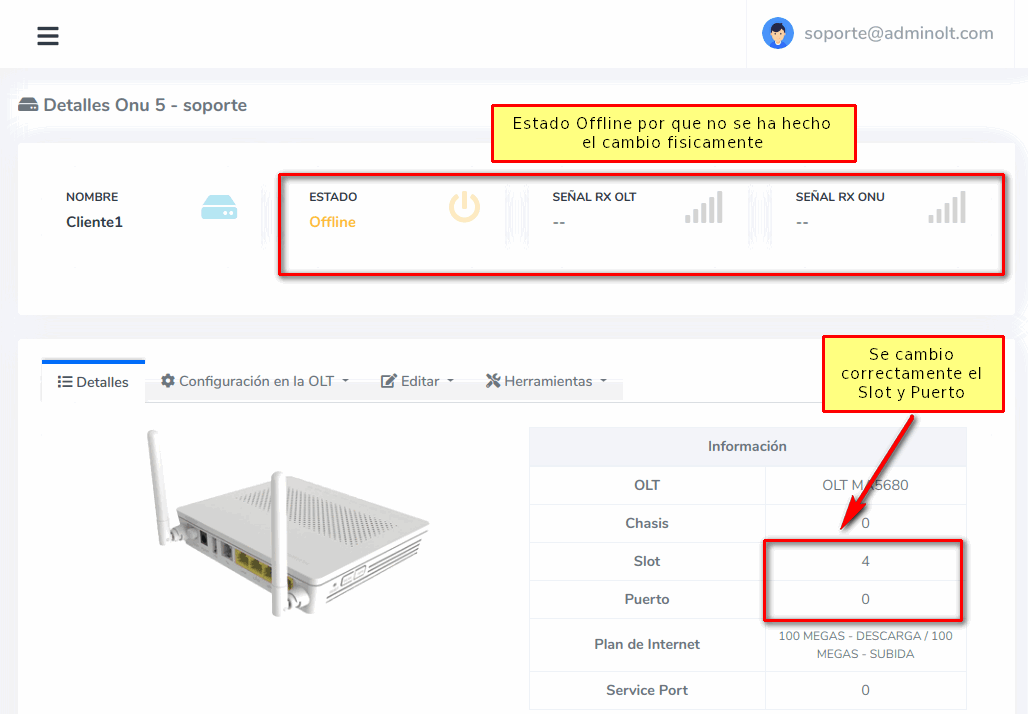Open the hamburger sidebar menu
The width and height of the screenshot is (1028, 714).
[48, 36]
